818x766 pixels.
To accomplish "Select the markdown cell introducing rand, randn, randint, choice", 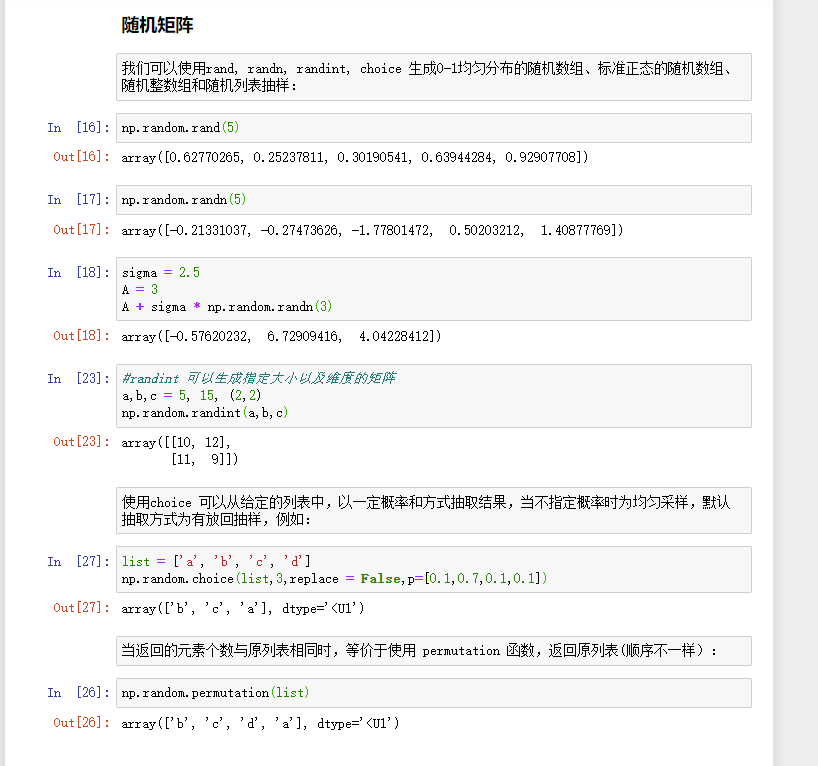I will point(434,77).
